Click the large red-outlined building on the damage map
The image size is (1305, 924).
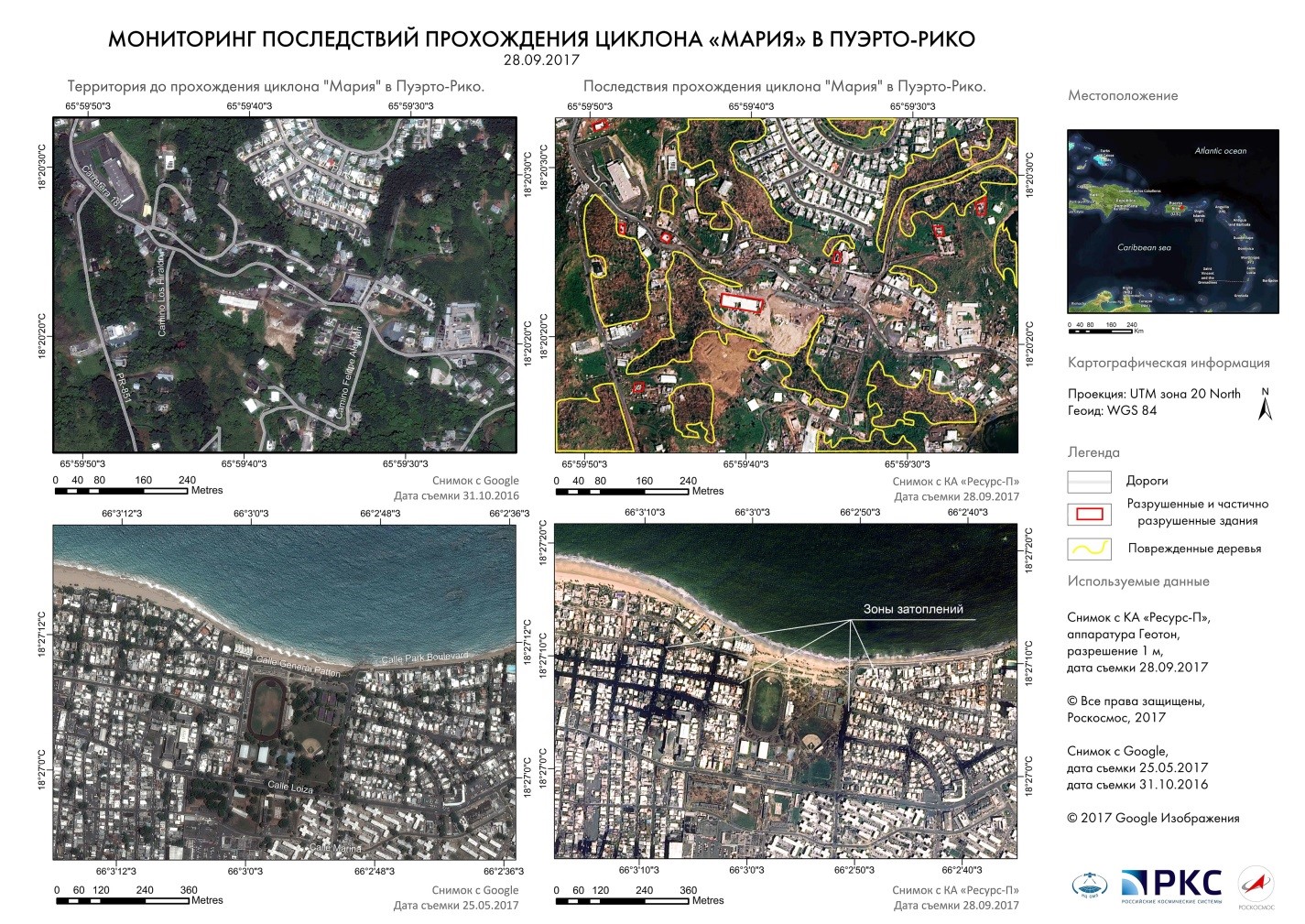[x=742, y=304]
